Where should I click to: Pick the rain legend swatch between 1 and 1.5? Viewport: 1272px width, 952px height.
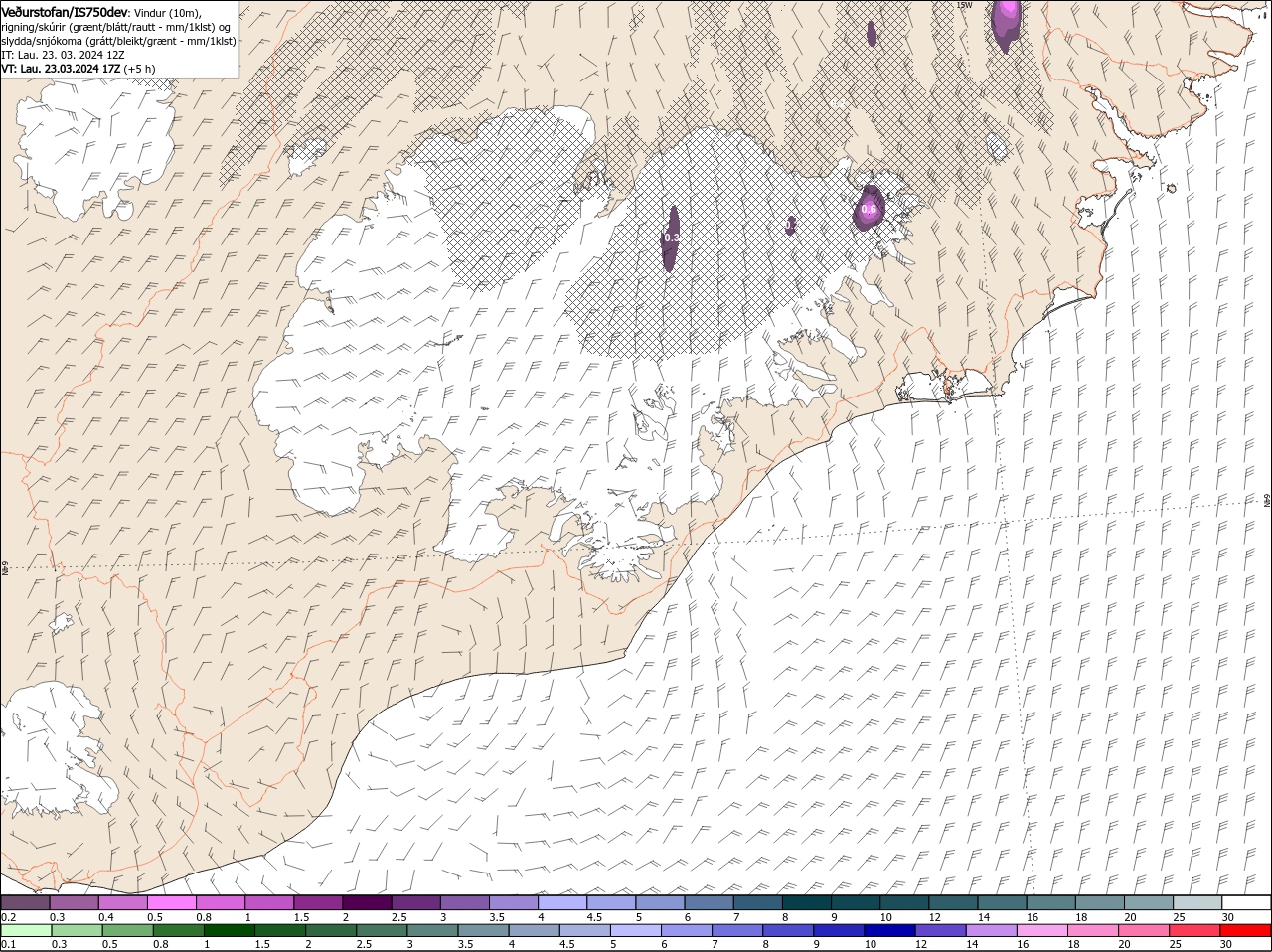(230, 931)
